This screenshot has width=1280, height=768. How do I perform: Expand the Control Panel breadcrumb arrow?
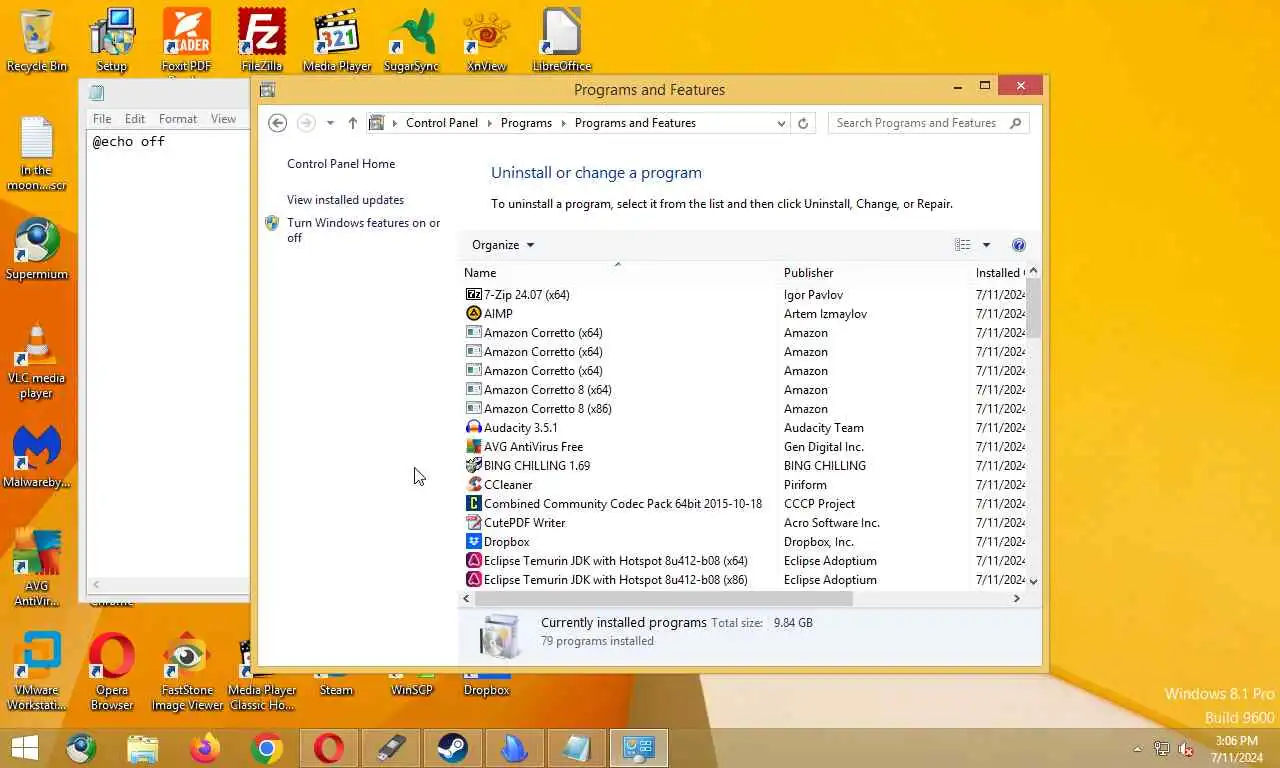pyautogui.click(x=489, y=123)
